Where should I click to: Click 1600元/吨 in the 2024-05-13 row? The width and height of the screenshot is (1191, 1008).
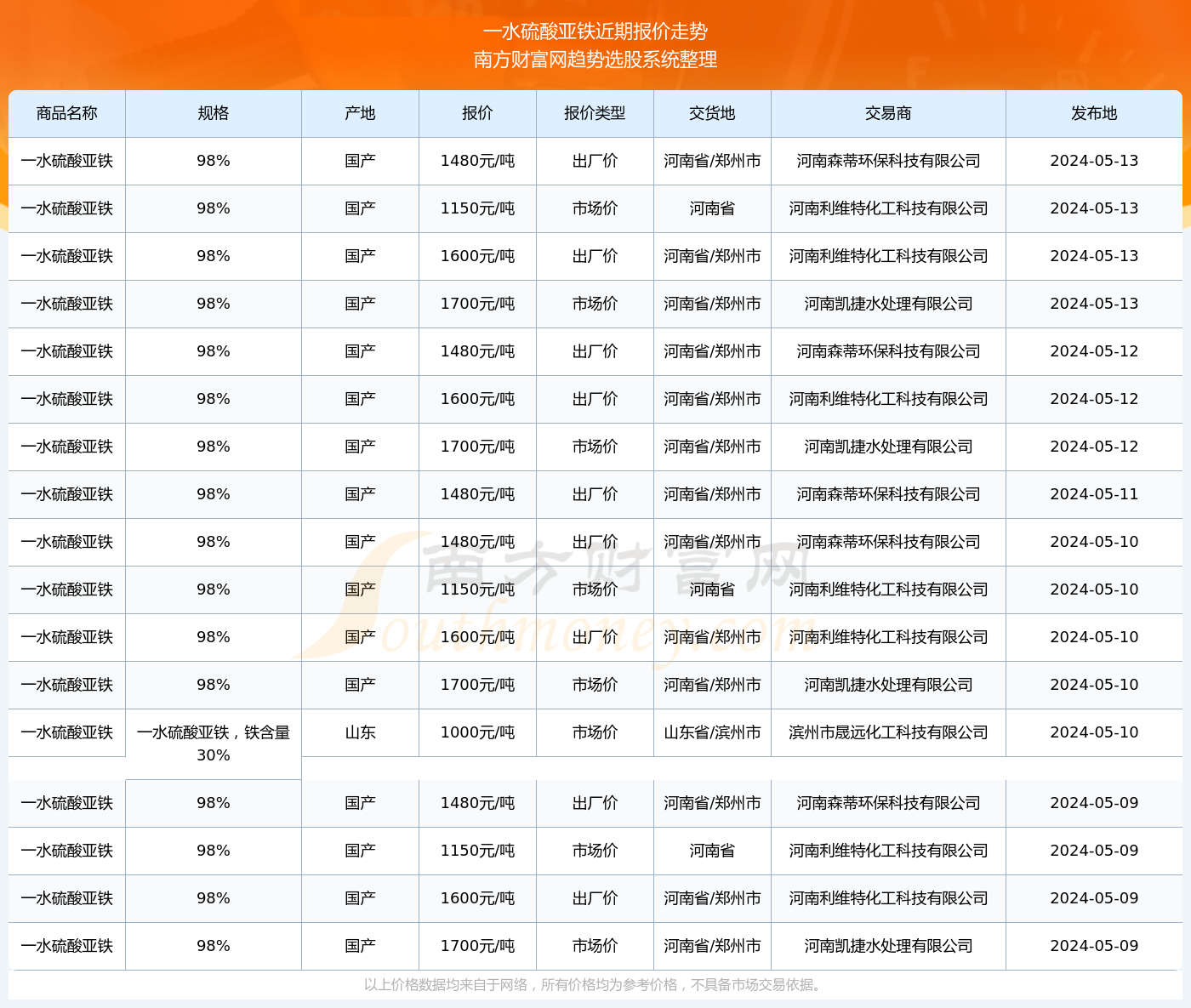coord(477,256)
